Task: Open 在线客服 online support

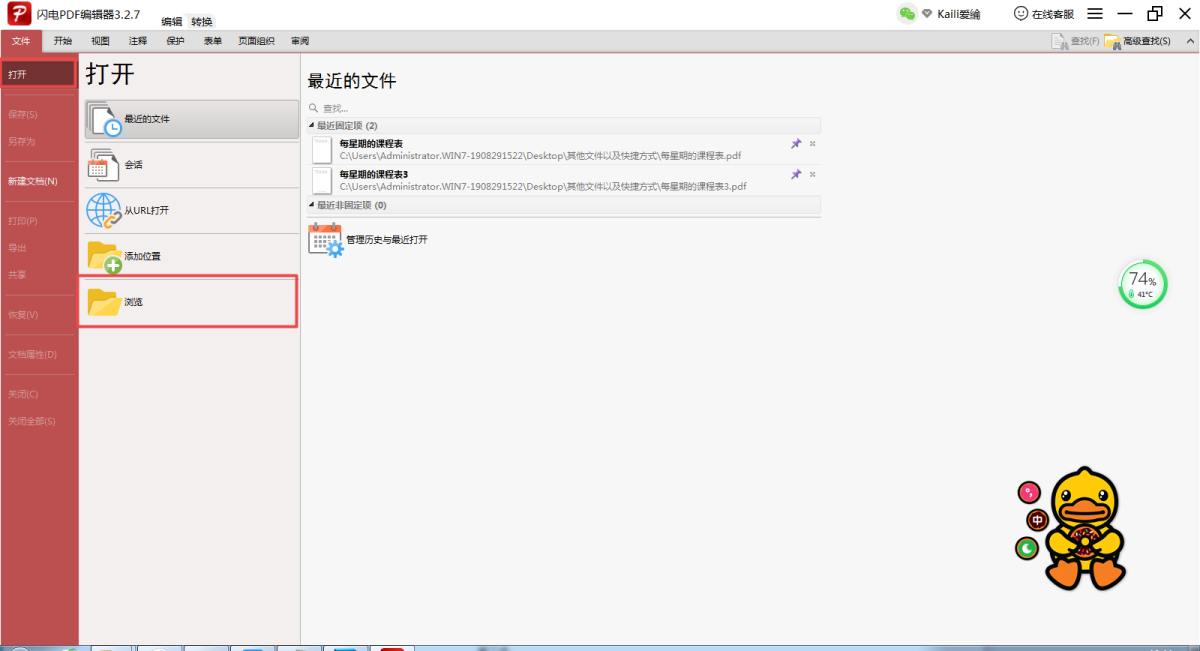Action: click(x=1044, y=14)
